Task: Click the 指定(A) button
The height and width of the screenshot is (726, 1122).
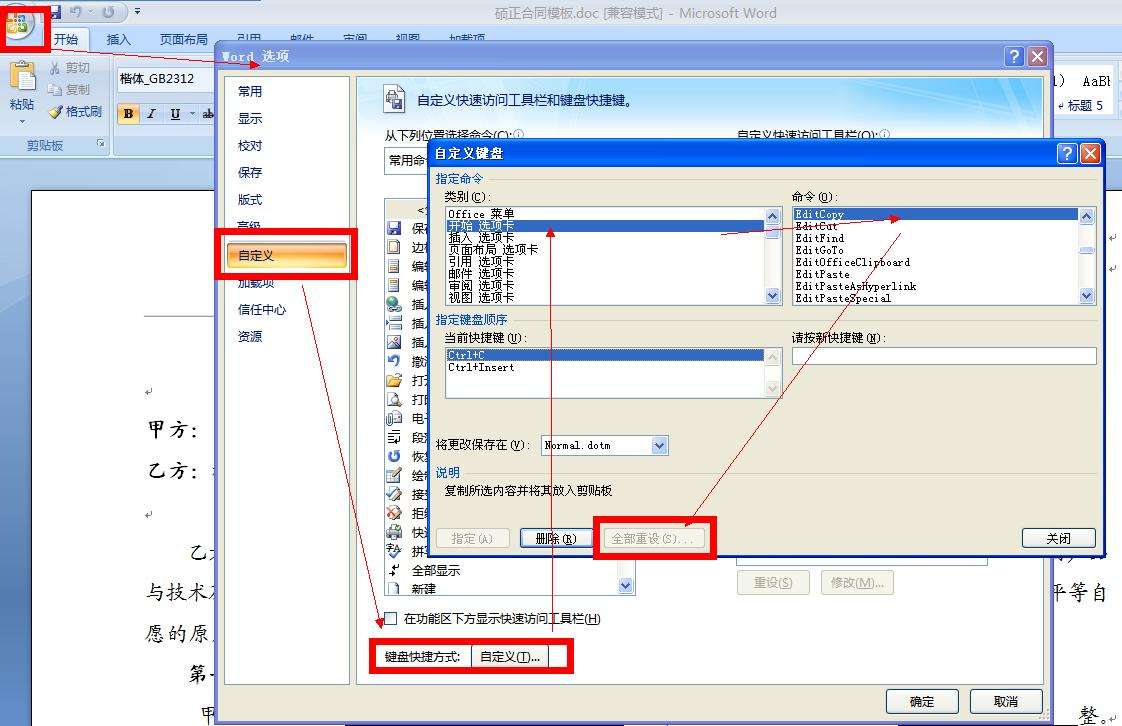Action: 472,539
